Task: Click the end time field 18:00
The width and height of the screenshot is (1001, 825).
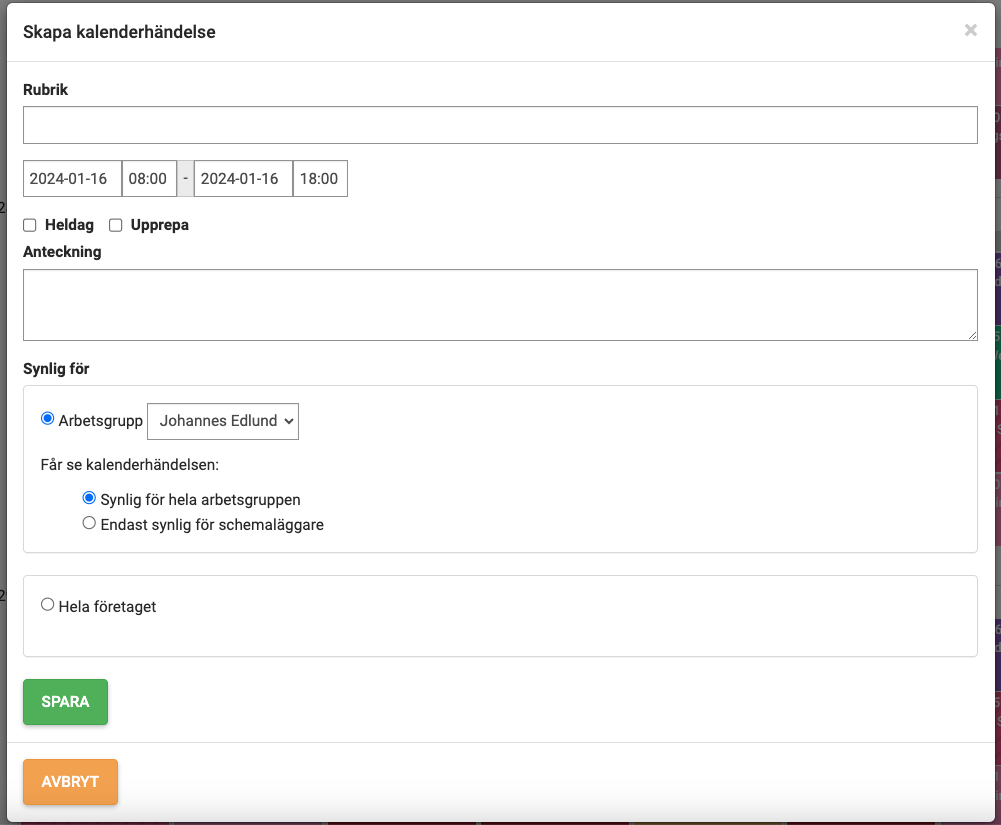Action: [x=320, y=179]
